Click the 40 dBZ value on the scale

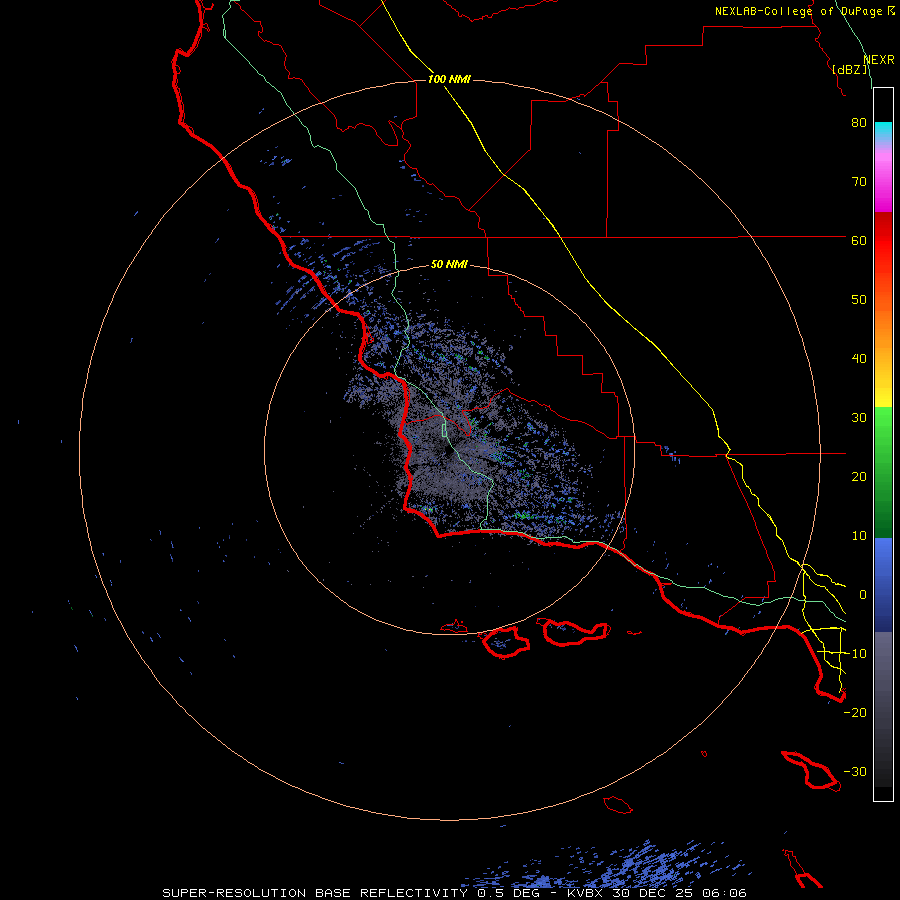[859, 359]
